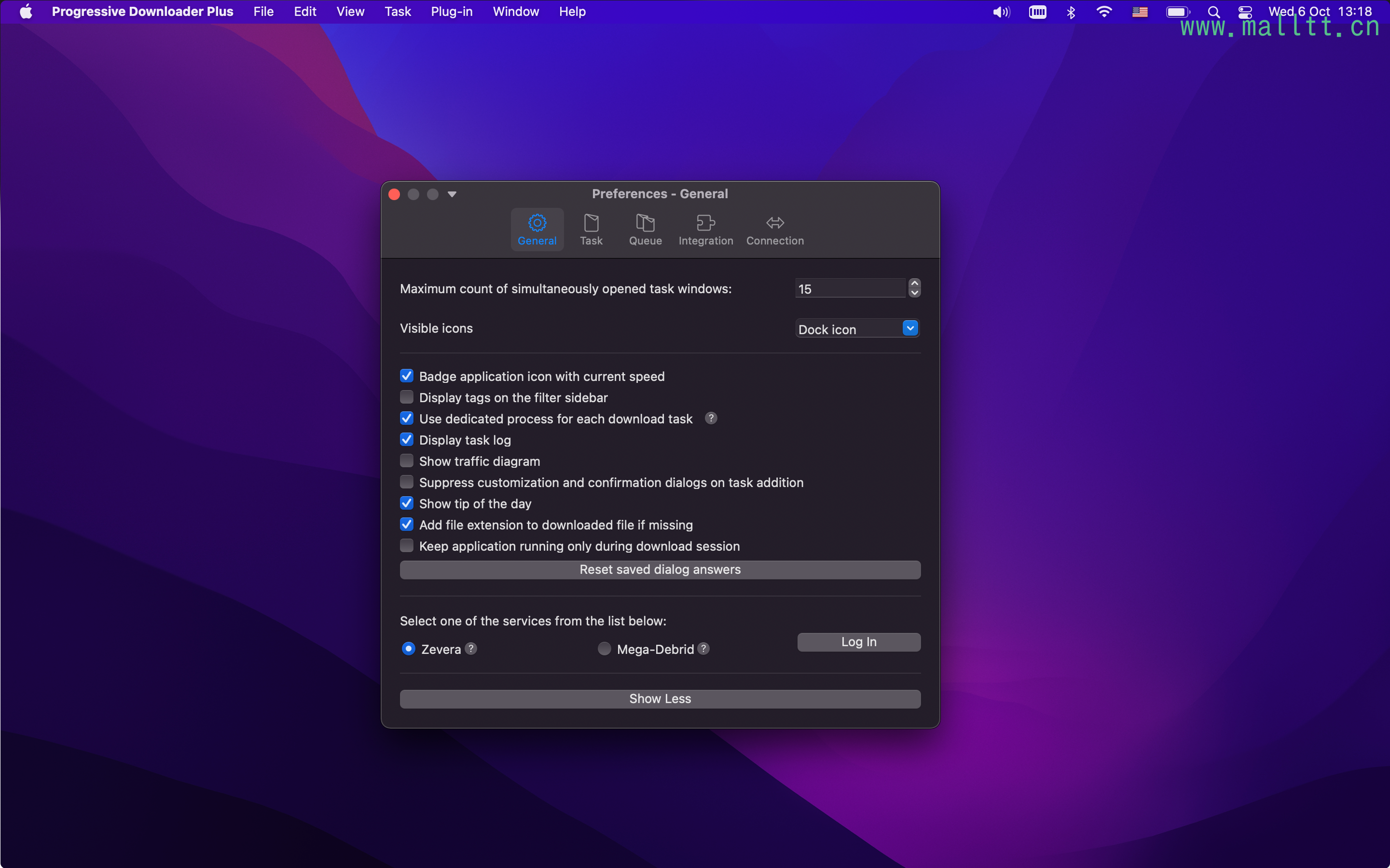
Task: Open the Task menu in menu bar
Action: (398, 12)
